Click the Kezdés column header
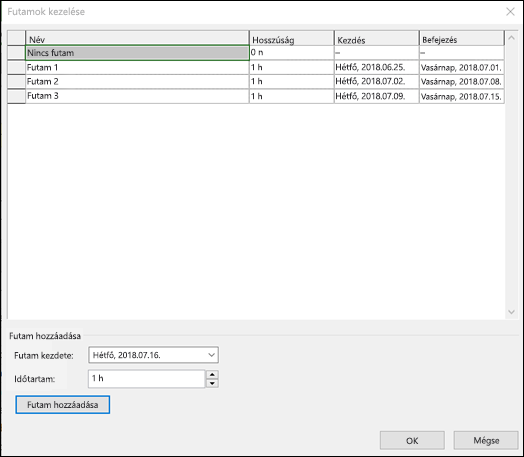The height and width of the screenshot is (457, 524). point(377,38)
